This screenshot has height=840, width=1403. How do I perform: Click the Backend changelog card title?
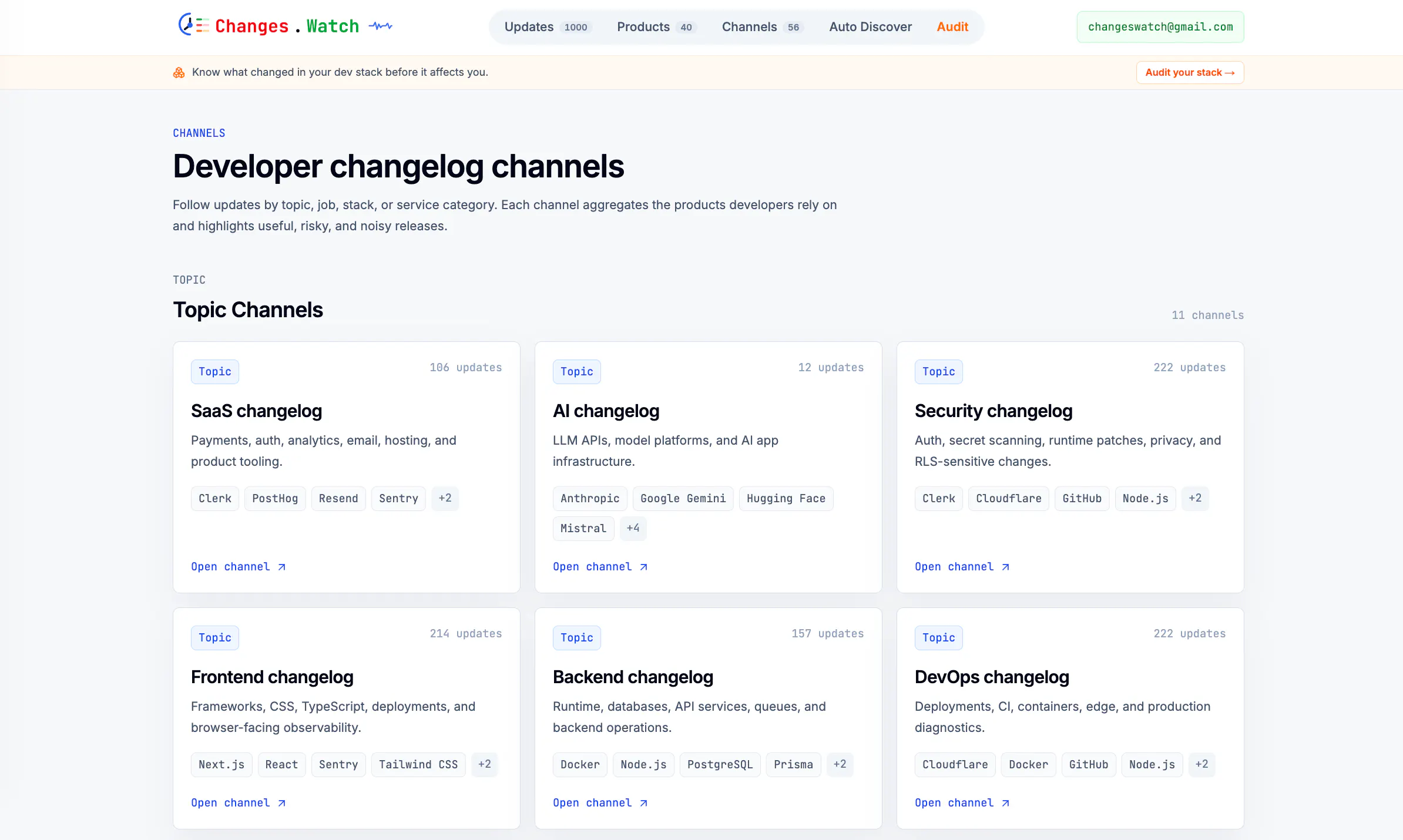[x=633, y=677]
